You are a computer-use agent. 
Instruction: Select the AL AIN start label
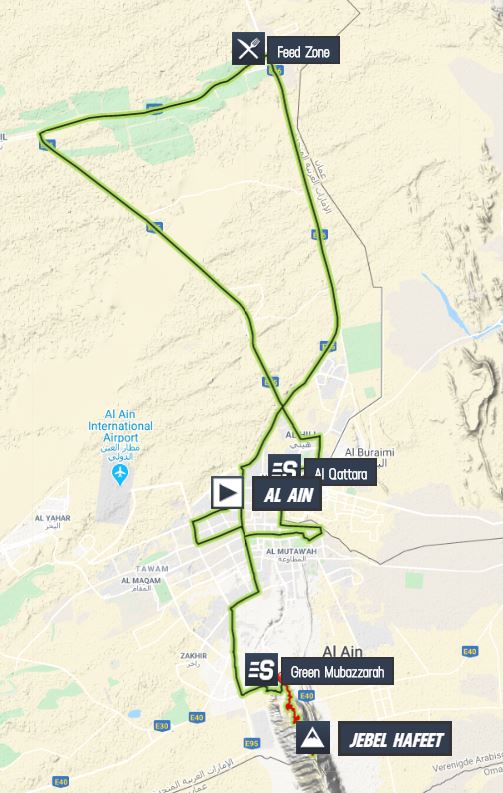click(288, 494)
